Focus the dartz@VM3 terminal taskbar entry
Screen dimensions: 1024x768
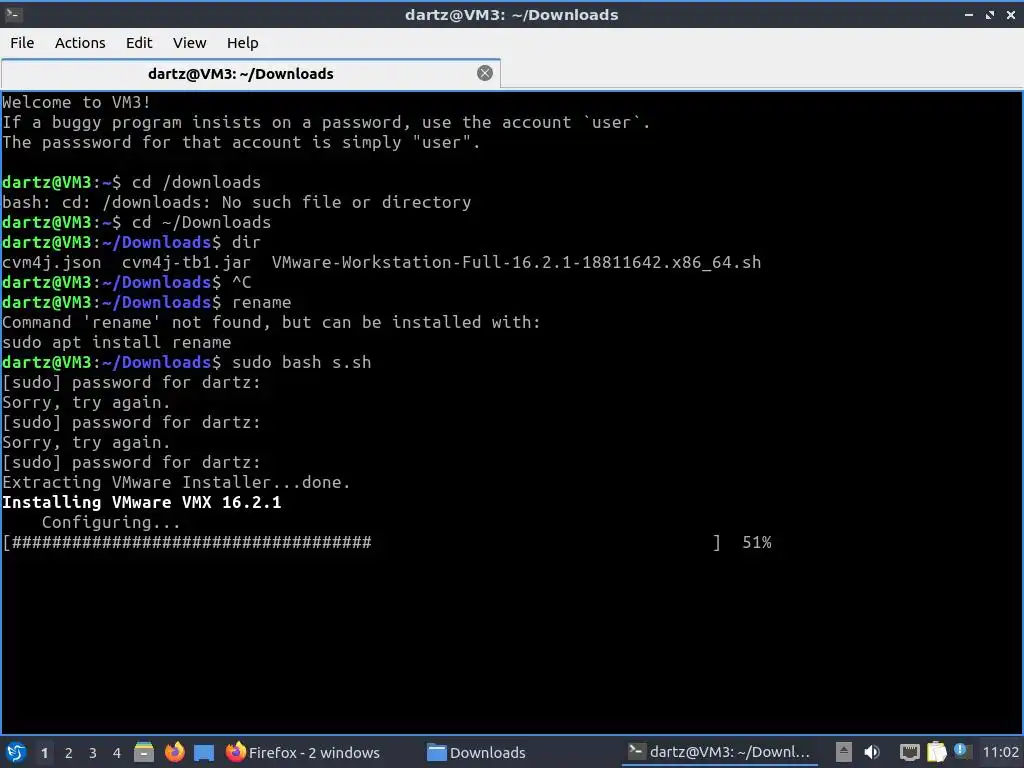coord(718,752)
